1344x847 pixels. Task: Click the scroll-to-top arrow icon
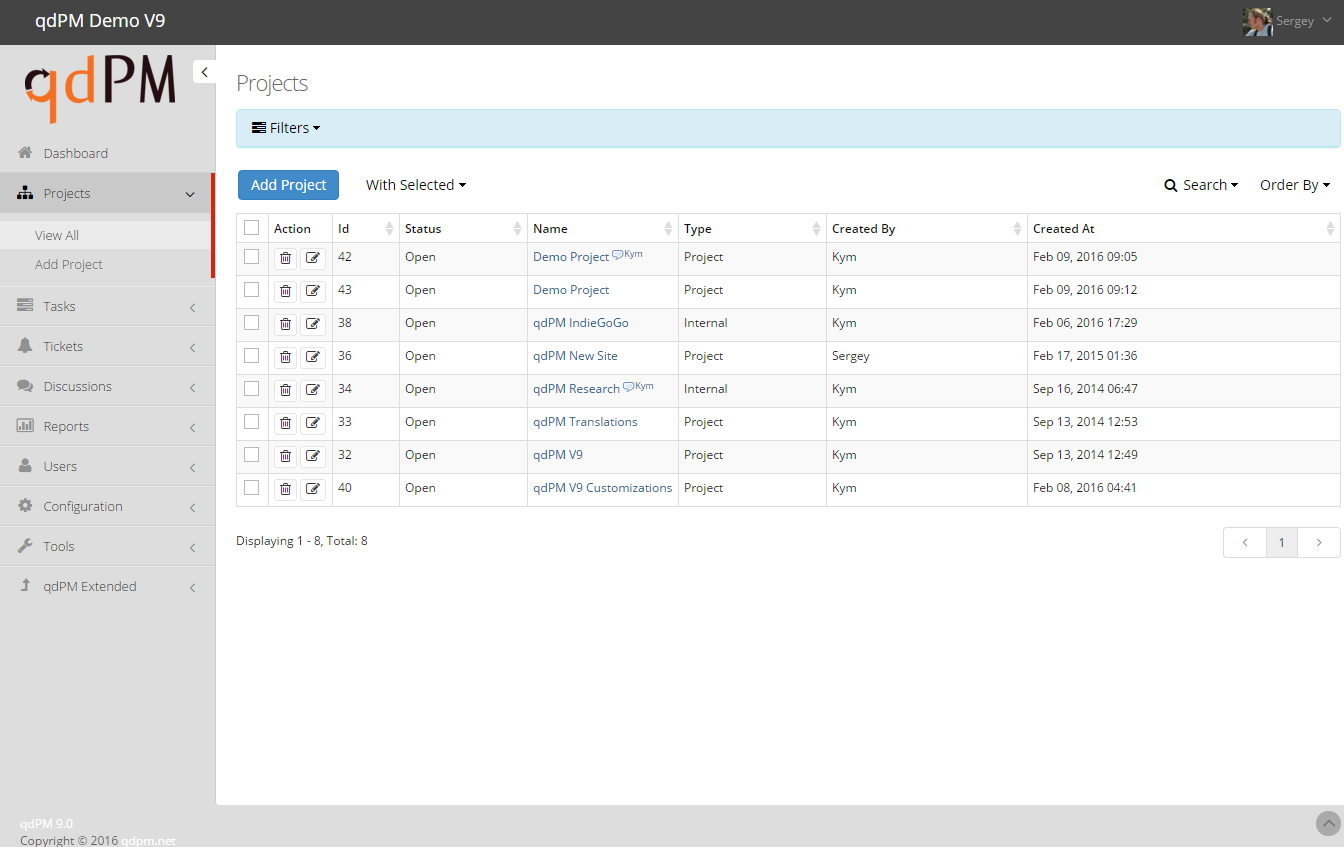[x=1328, y=823]
